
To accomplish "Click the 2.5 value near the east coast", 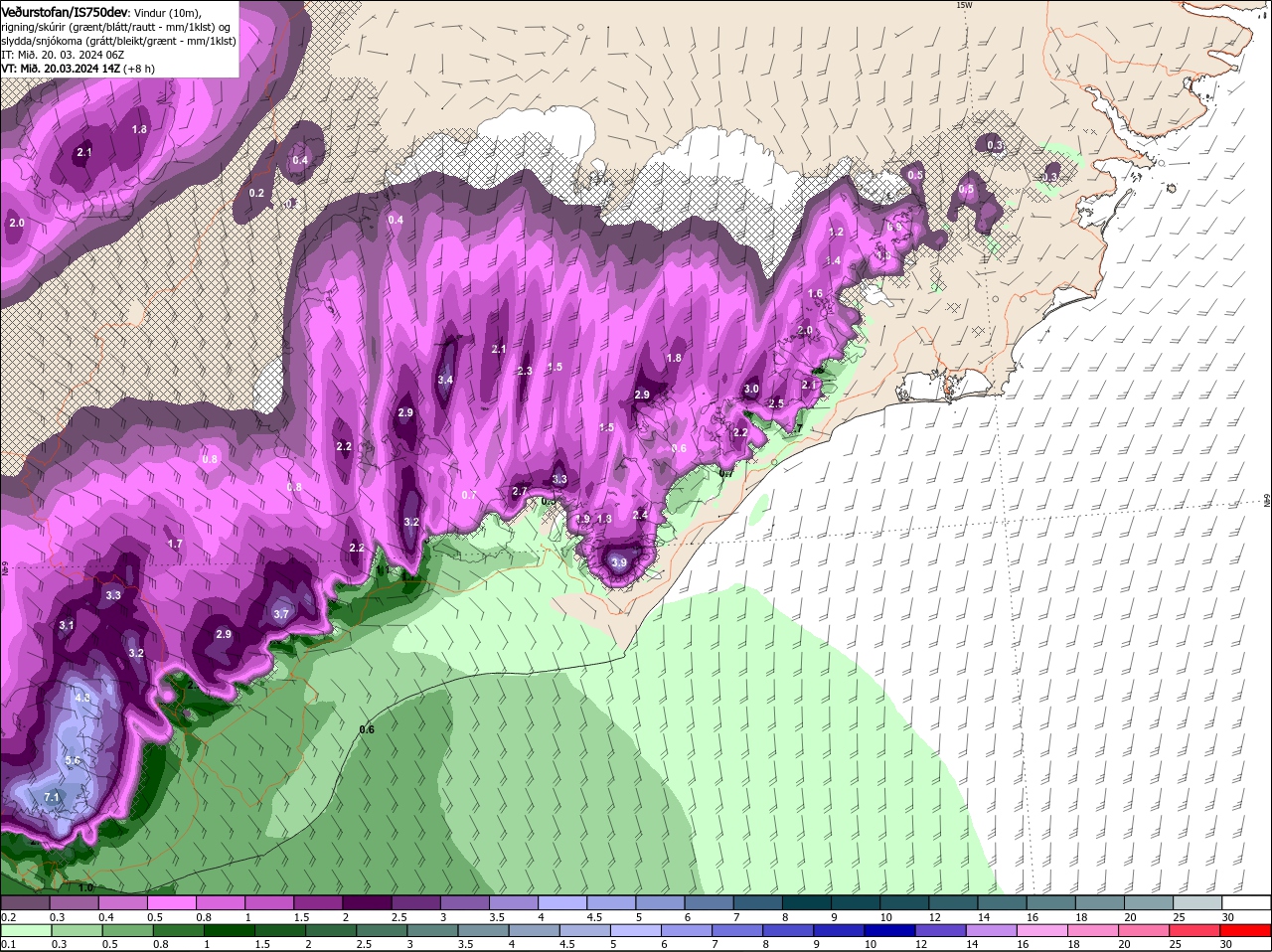I will pyautogui.click(x=776, y=403).
